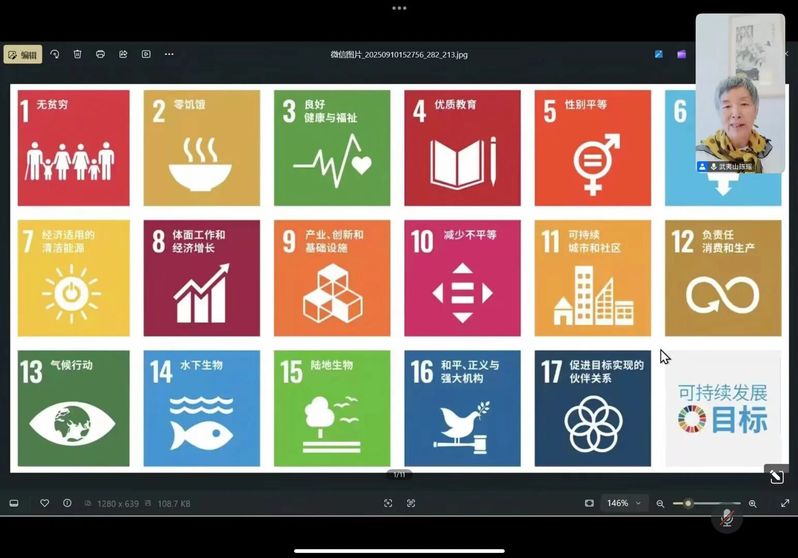The height and width of the screenshot is (558, 798).
Task: Click the right scan icon at bottom center
Action: pyautogui.click(x=411, y=503)
